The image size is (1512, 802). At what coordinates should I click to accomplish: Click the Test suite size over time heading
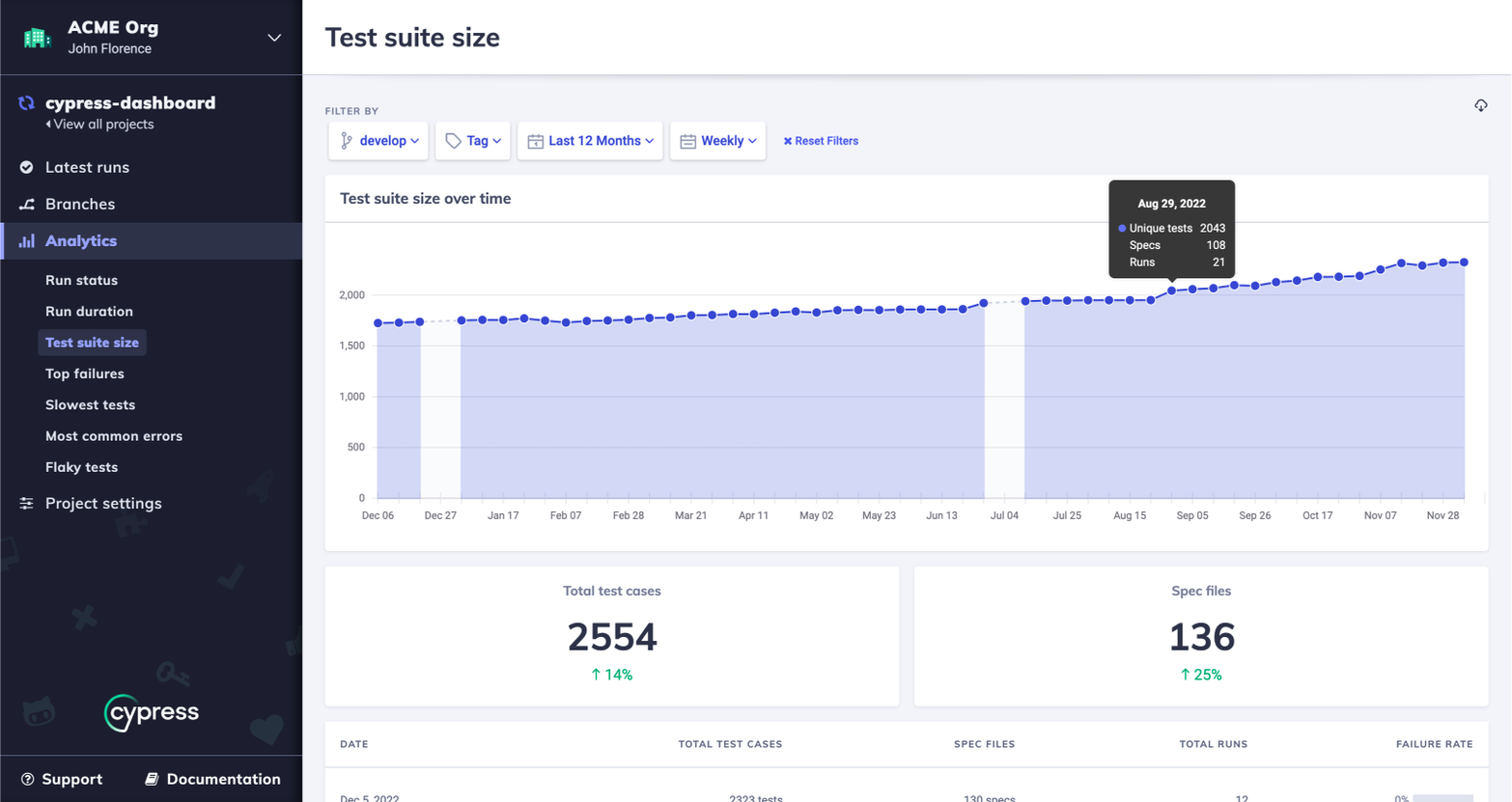tap(426, 199)
